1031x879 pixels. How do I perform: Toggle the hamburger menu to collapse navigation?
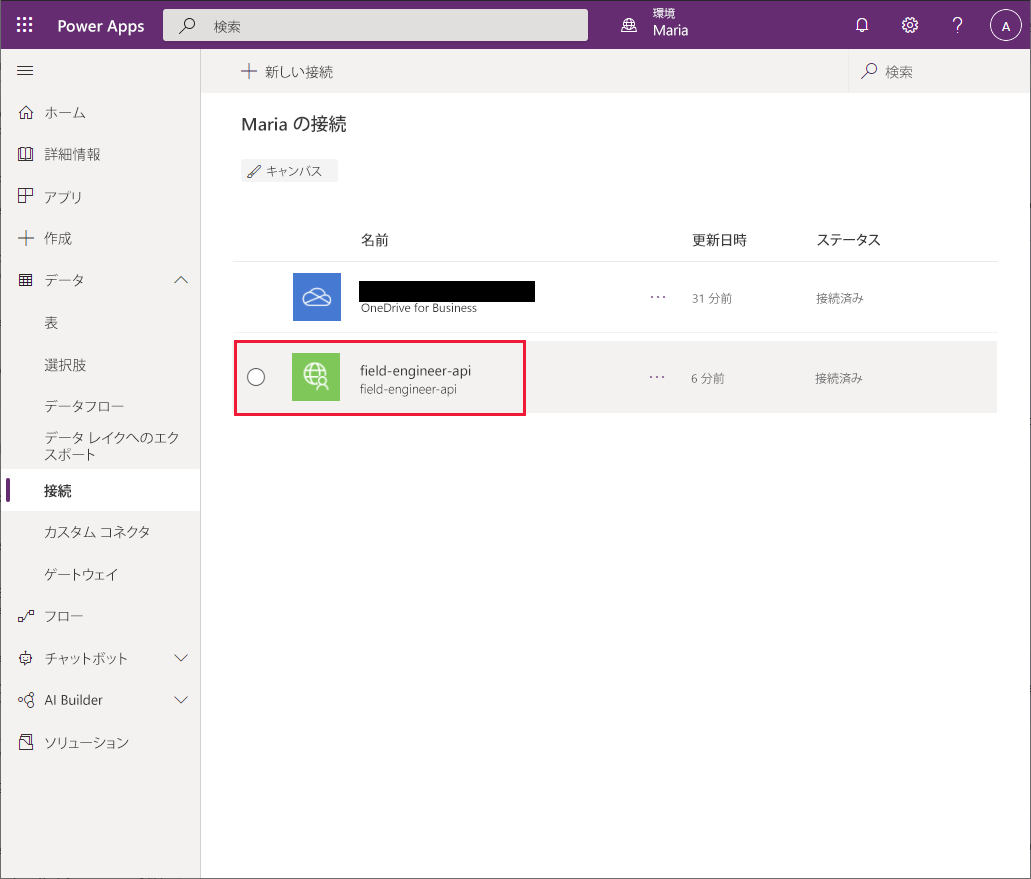point(25,70)
